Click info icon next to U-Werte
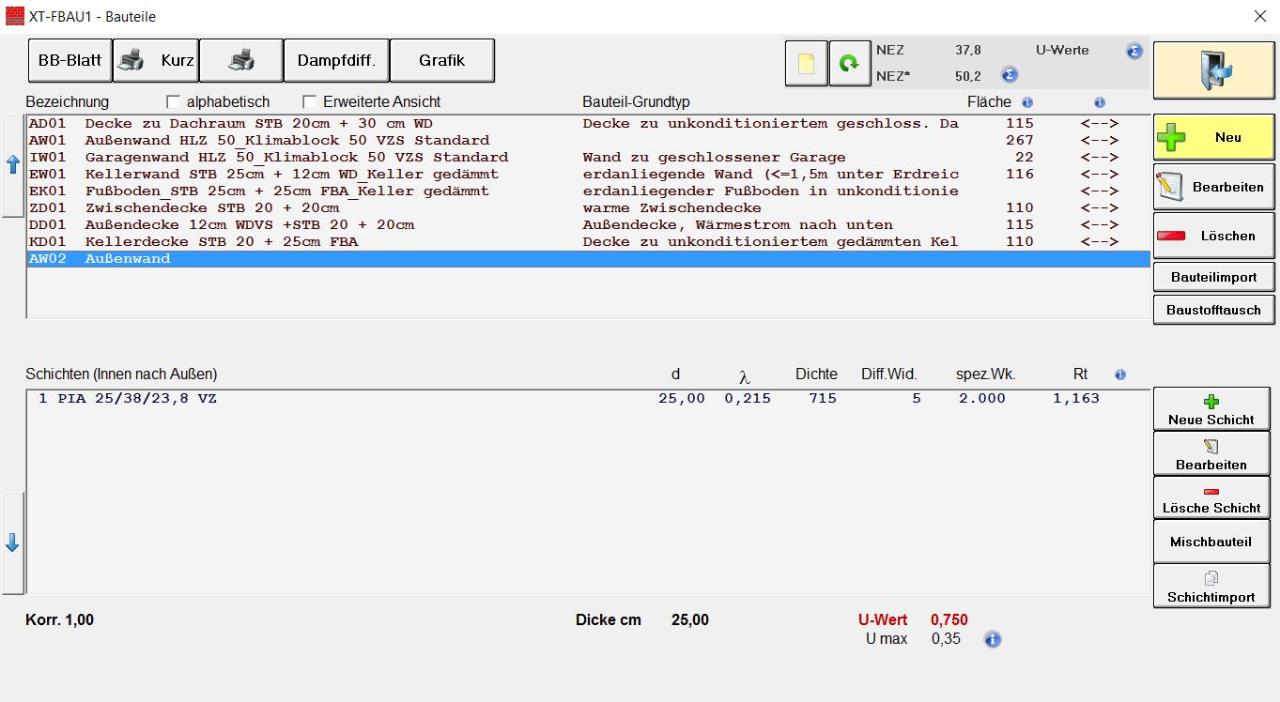1280x702 pixels. coord(1134,51)
